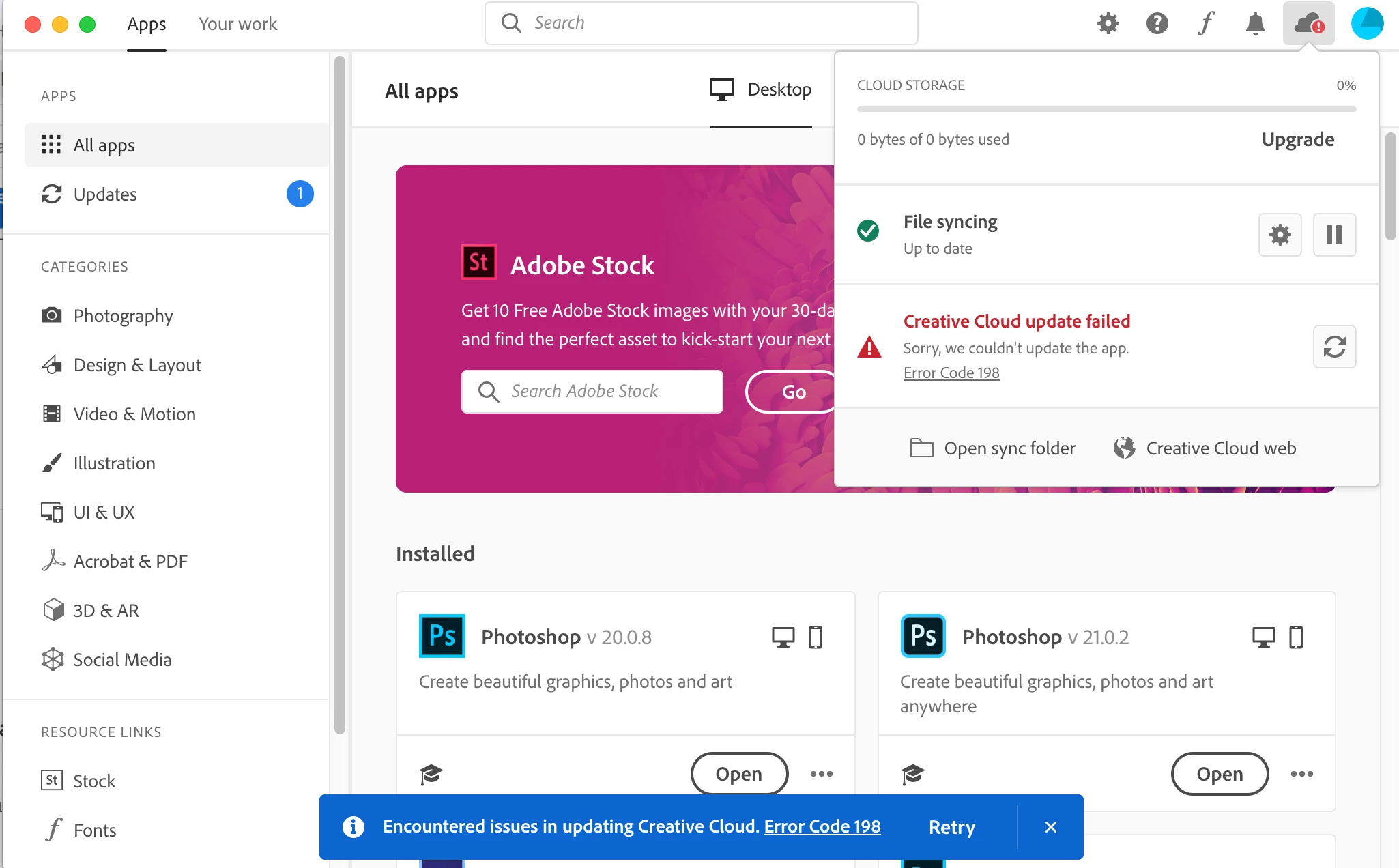Image resolution: width=1399 pixels, height=868 pixels.
Task: Expand more options for Photoshop v 21.0.2
Action: point(1301,774)
